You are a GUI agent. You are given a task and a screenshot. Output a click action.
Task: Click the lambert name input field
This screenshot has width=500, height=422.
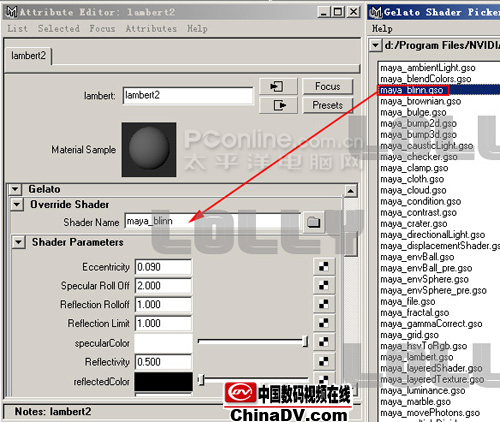tap(188, 95)
